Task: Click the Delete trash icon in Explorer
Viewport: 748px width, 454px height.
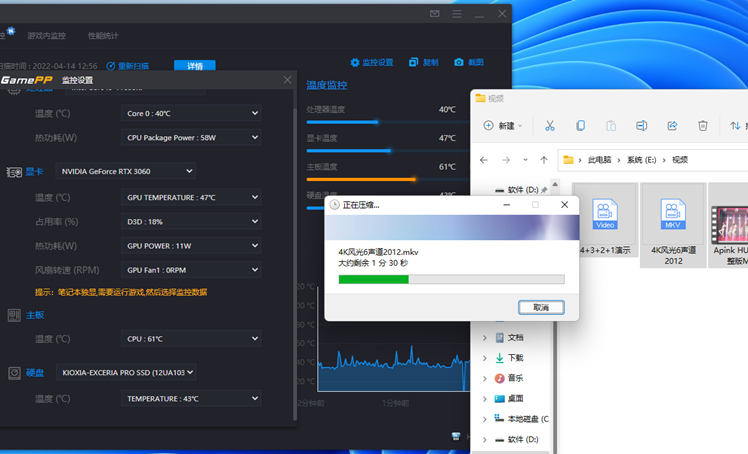Action: coord(703,126)
